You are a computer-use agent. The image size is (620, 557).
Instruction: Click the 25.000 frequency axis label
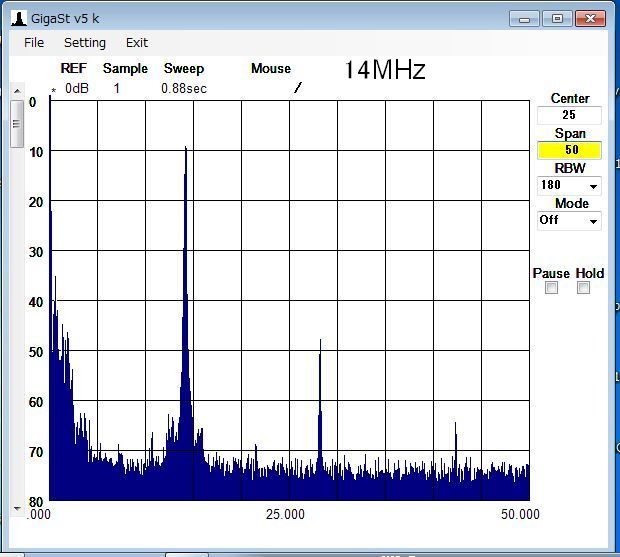tap(285, 514)
